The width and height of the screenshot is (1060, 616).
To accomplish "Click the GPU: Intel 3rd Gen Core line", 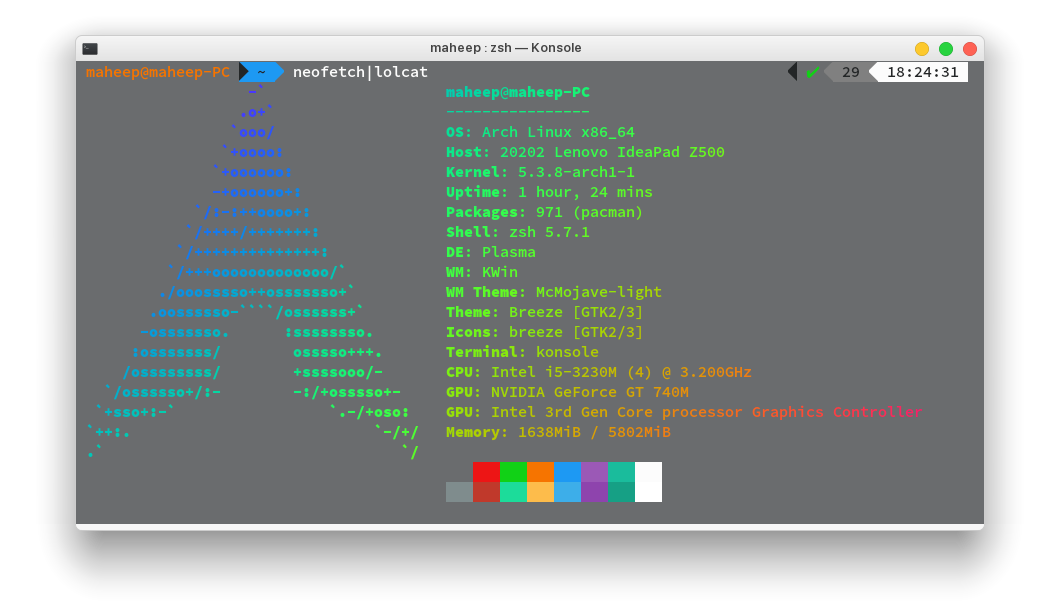I will pyautogui.click(x=684, y=412).
